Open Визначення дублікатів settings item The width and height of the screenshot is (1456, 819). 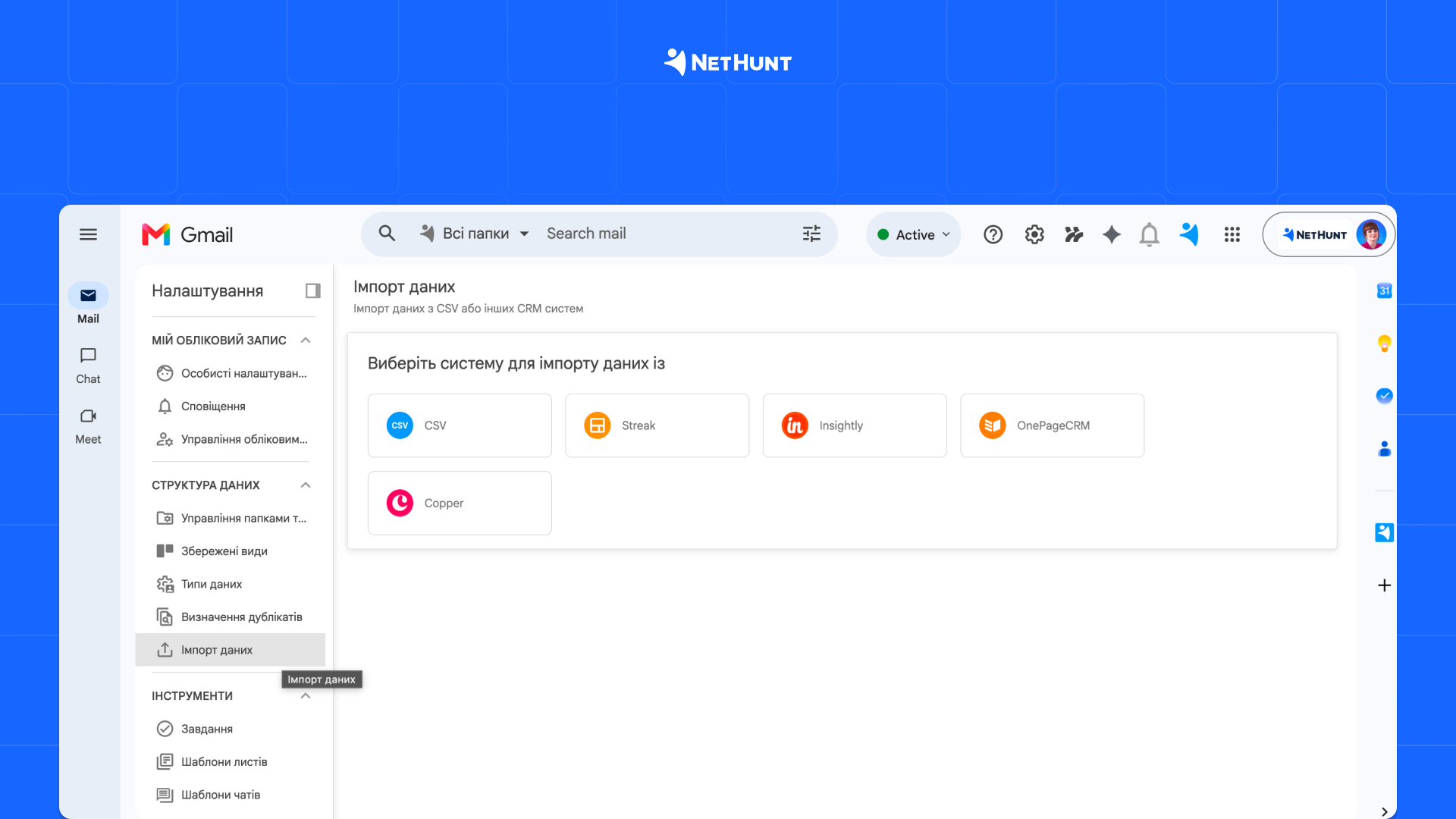[x=231, y=617]
